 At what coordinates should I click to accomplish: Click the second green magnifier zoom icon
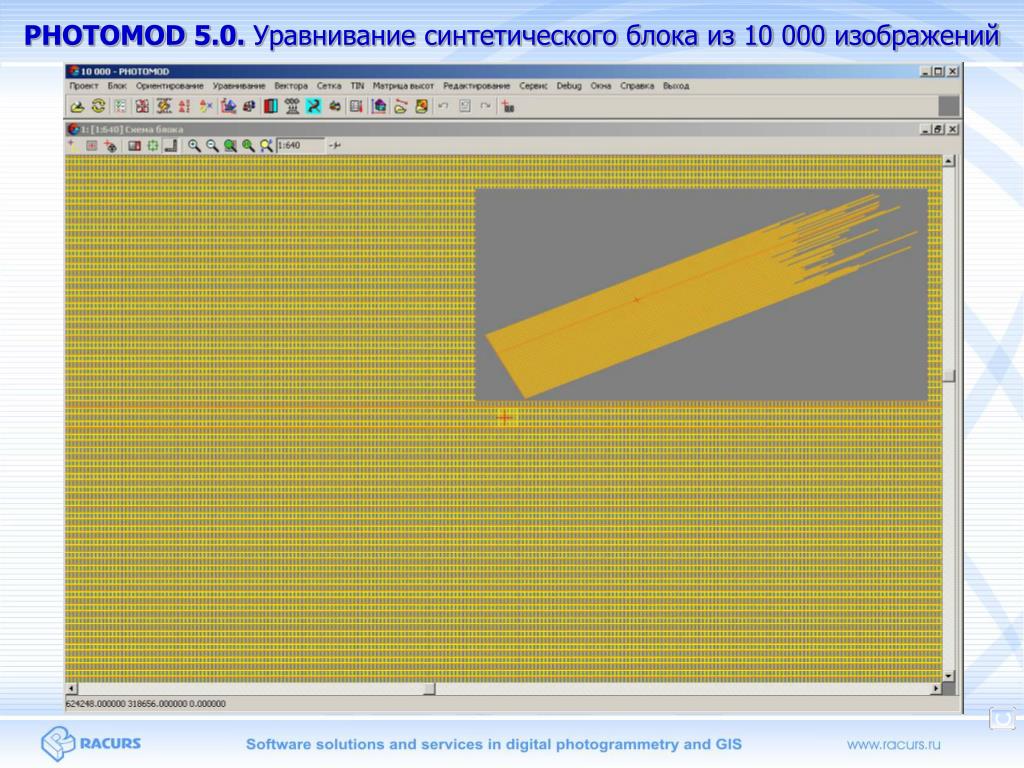248,146
